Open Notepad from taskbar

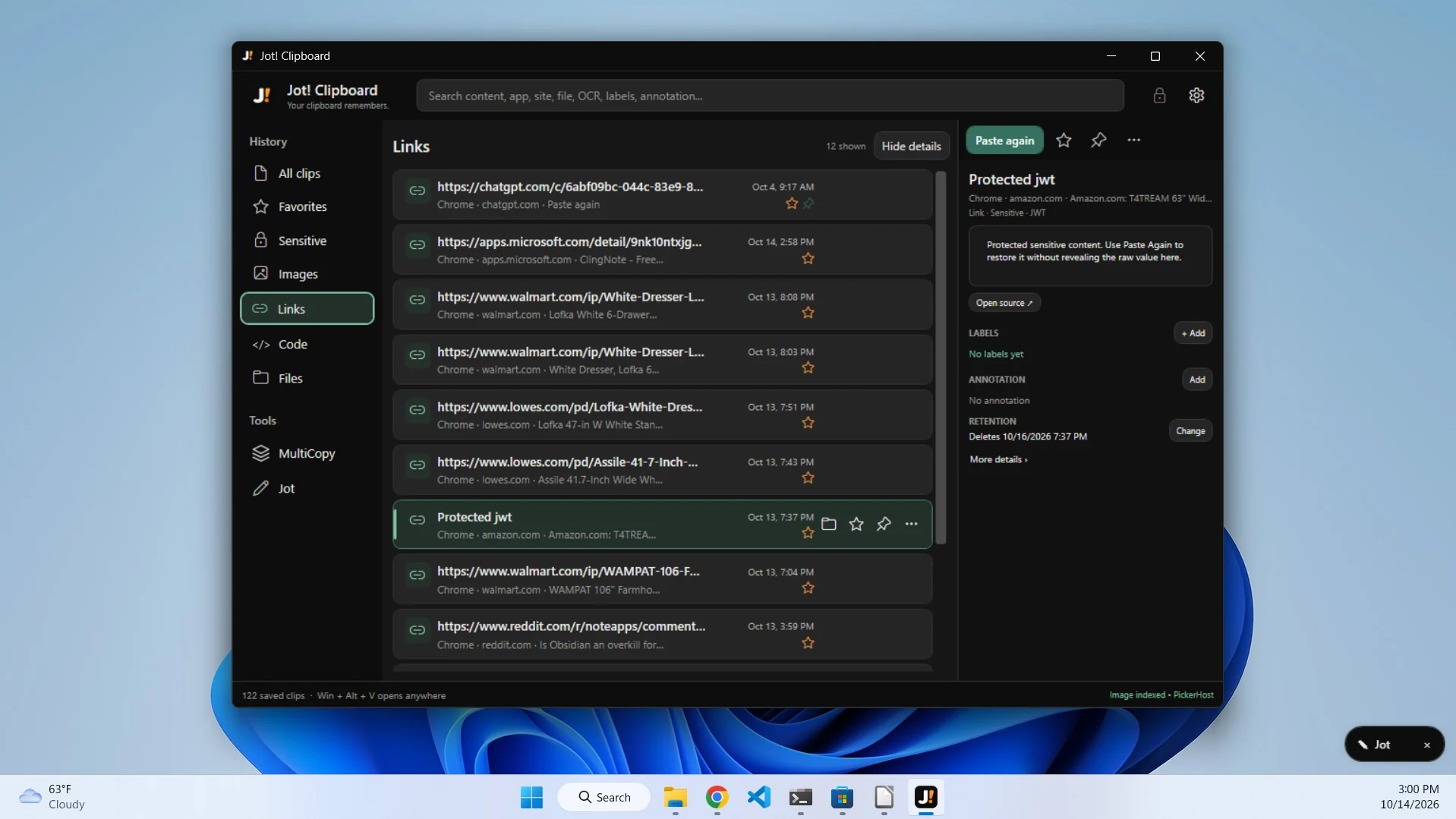pyautogui.click(x=884, y=797)
